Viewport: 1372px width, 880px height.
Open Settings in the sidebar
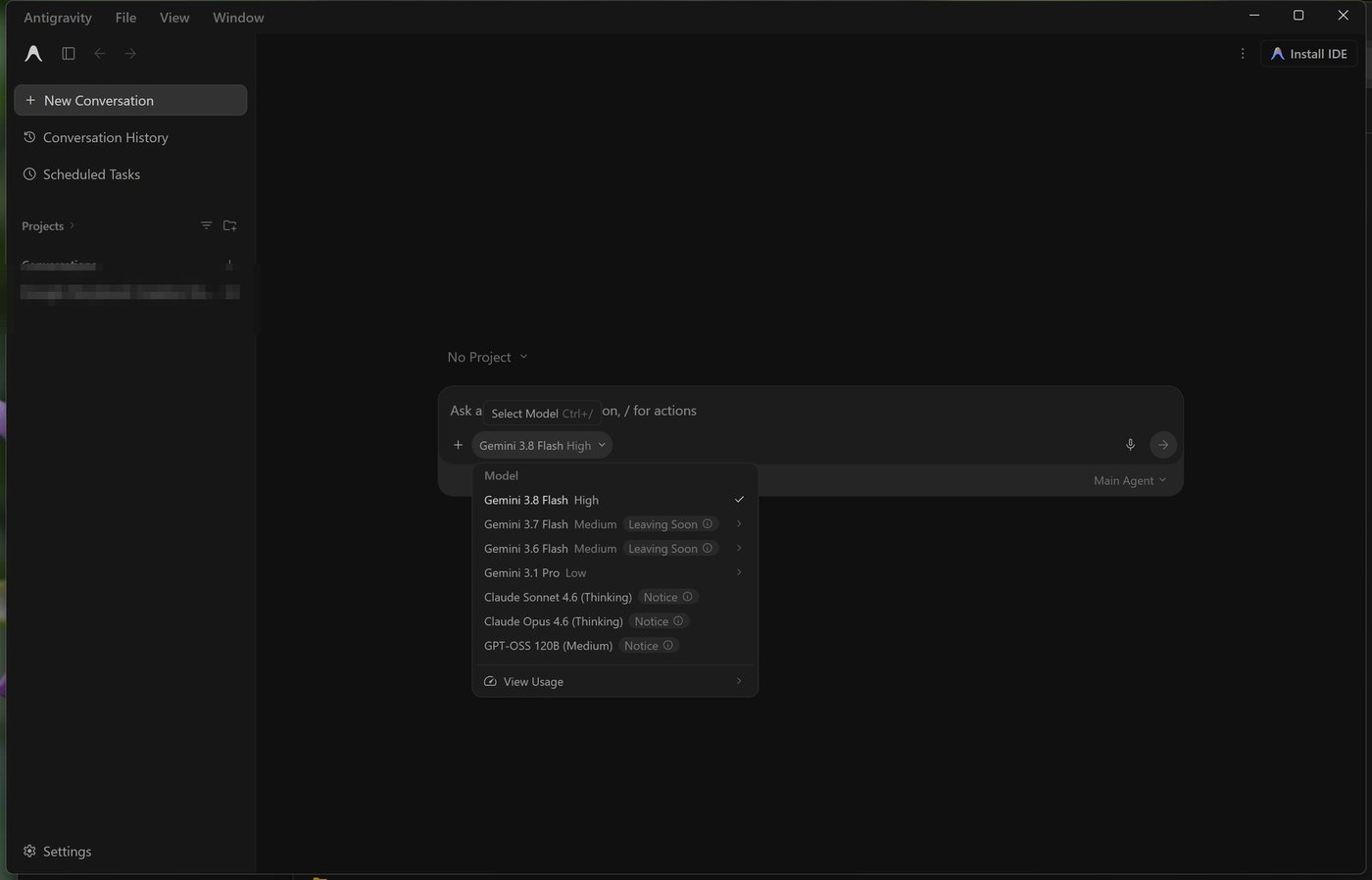57,852
